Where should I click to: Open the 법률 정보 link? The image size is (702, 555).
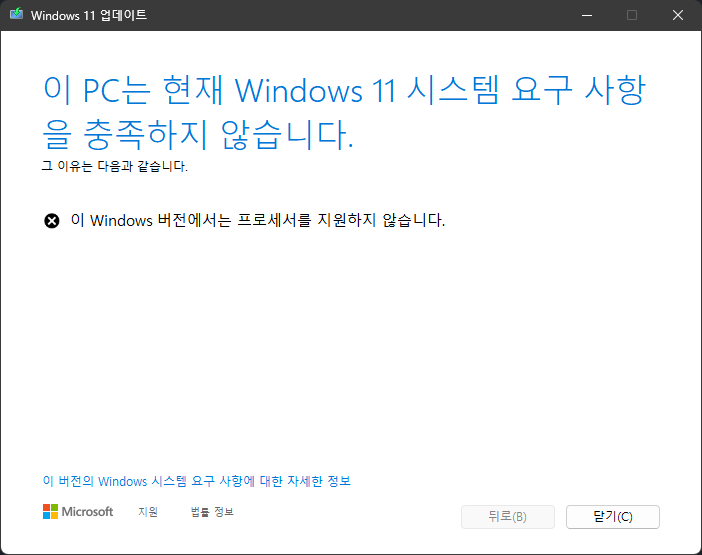coord(212,512)
